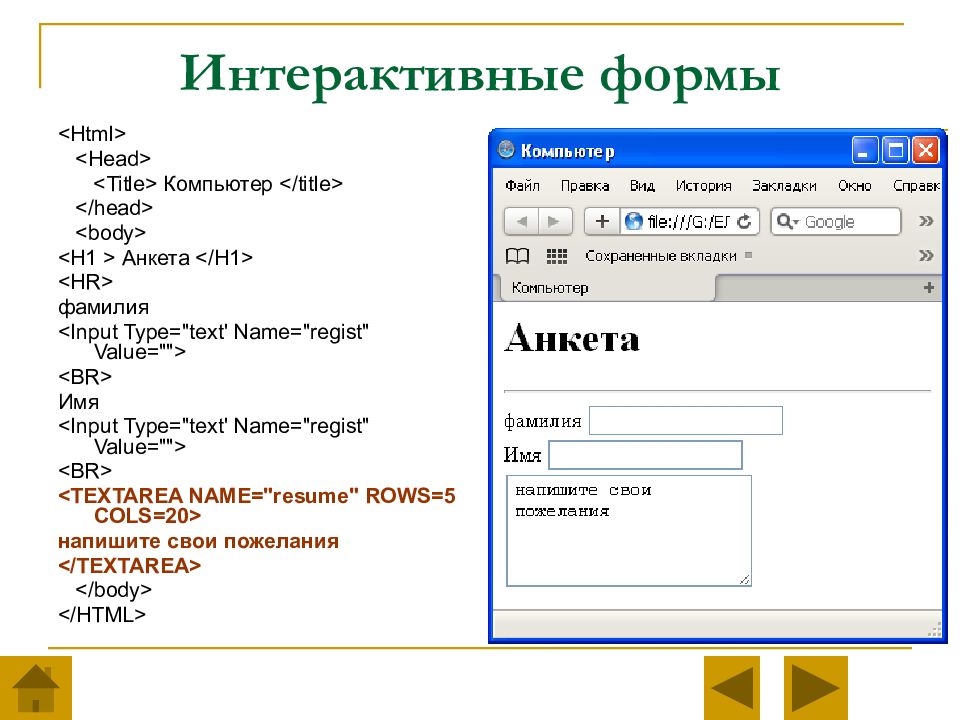Click the browser window title Компьютер

tap(568, 151)
